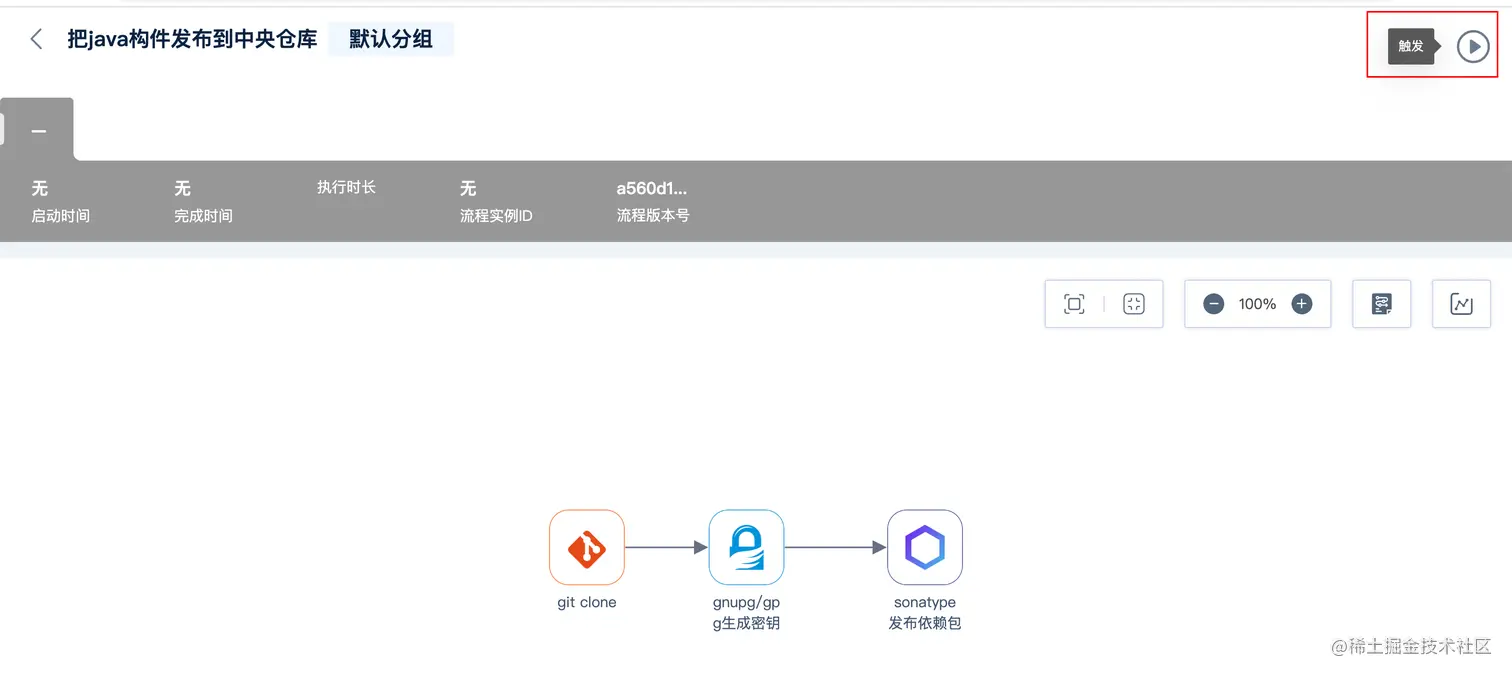The image size is (1512, 677).
Task: Open the statistics chart icon
Action: coord(1461,304)
